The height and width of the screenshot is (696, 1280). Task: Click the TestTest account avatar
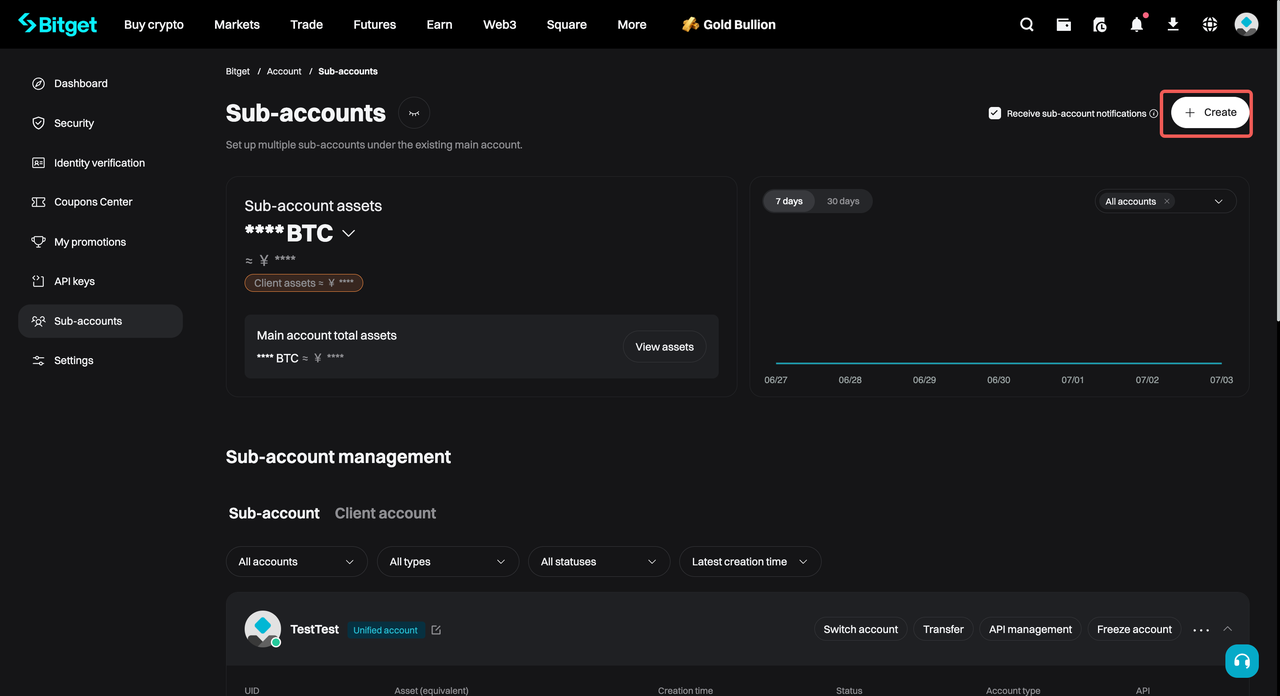[263, 629]
